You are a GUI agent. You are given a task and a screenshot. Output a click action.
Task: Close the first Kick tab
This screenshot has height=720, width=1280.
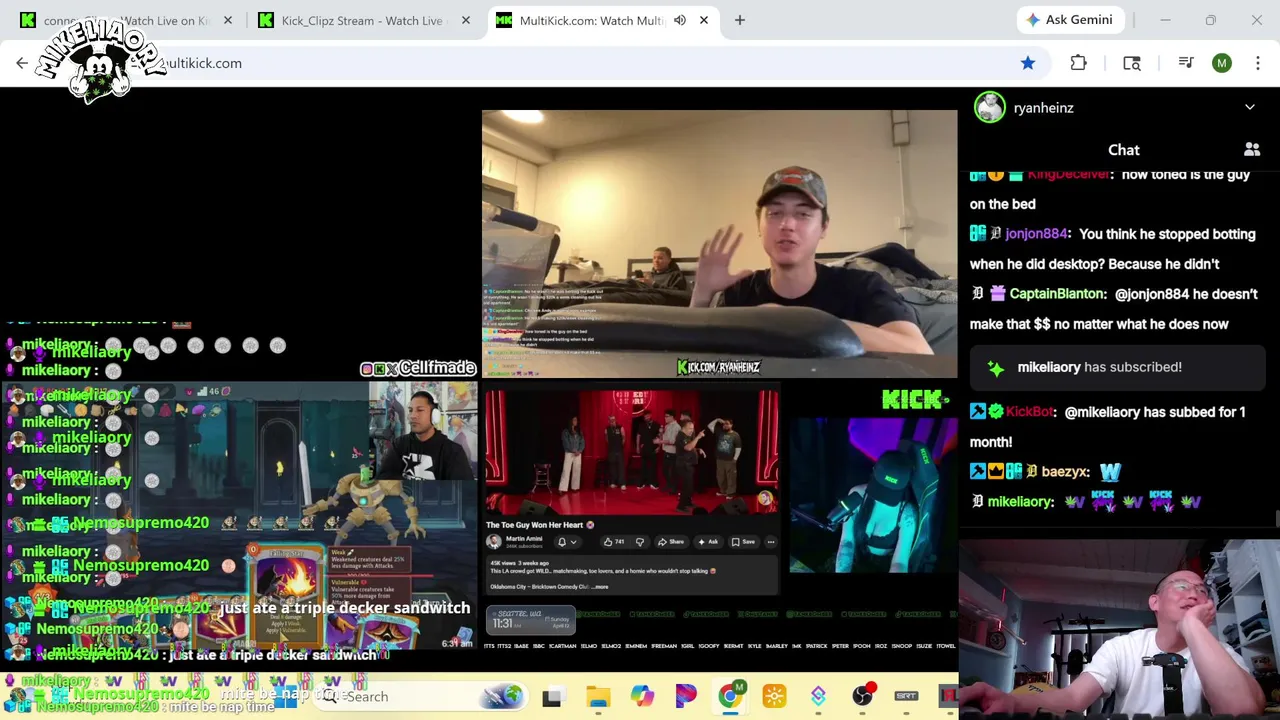228,20
